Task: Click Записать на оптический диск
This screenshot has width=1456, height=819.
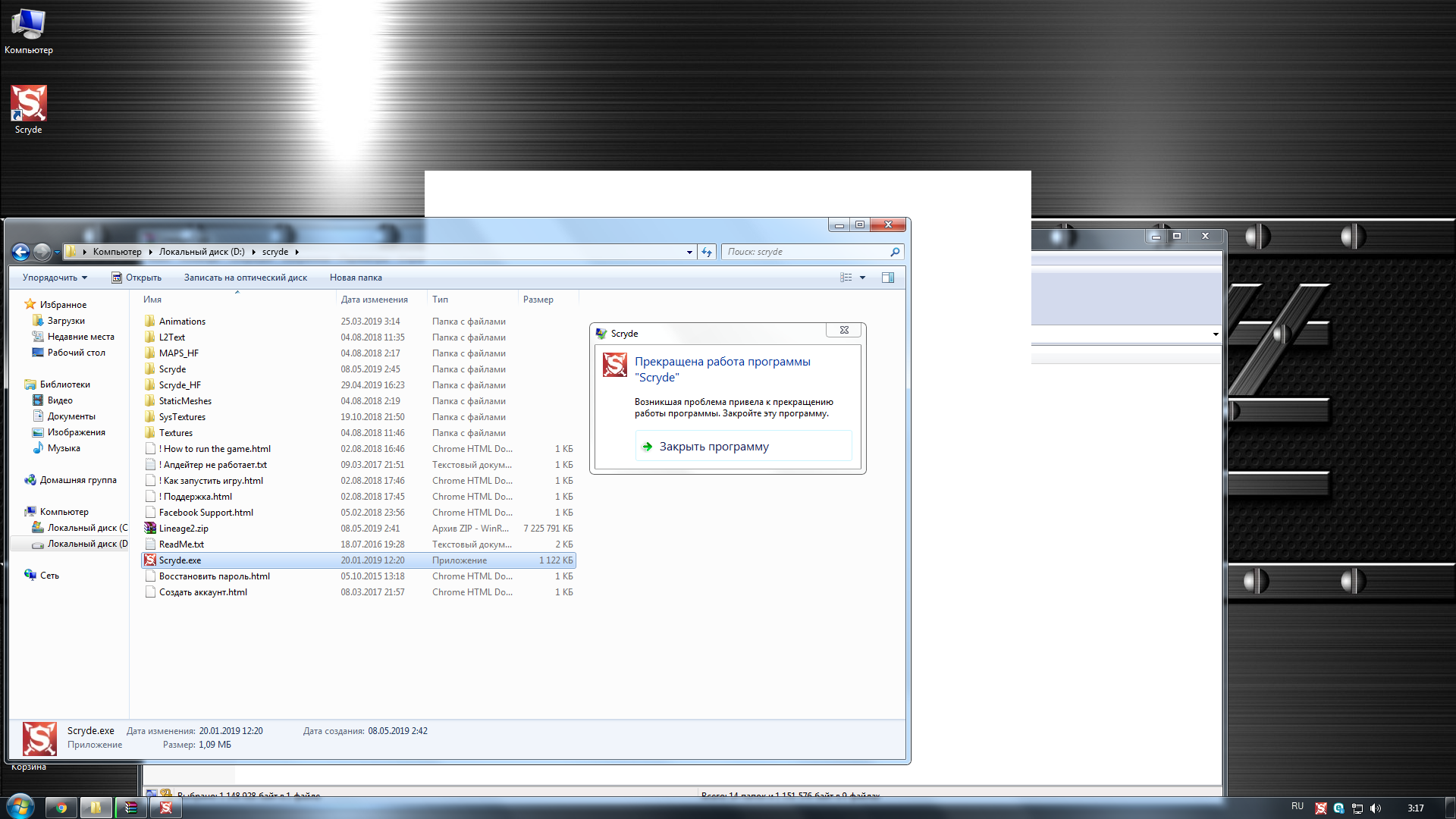Action: (245, 278)
